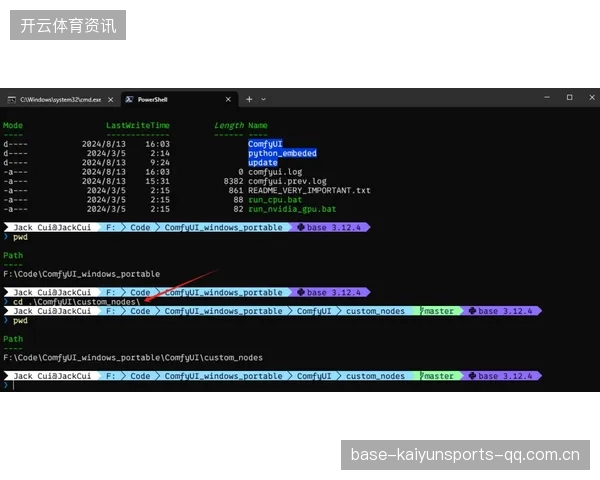Click the PowerShell tab icon
The height and width of the screenshot is (480, 600).
pyautogui.click(x=129, y=100)
